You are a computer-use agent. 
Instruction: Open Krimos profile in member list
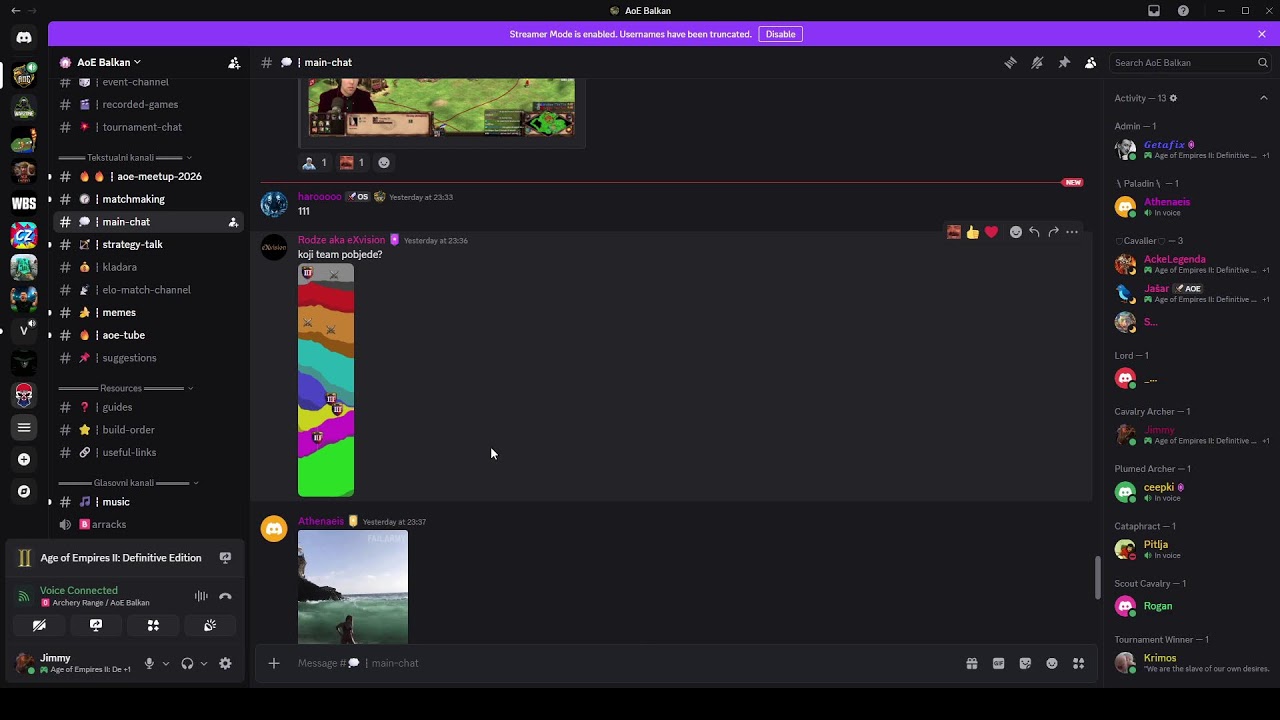coord(1190,663)
